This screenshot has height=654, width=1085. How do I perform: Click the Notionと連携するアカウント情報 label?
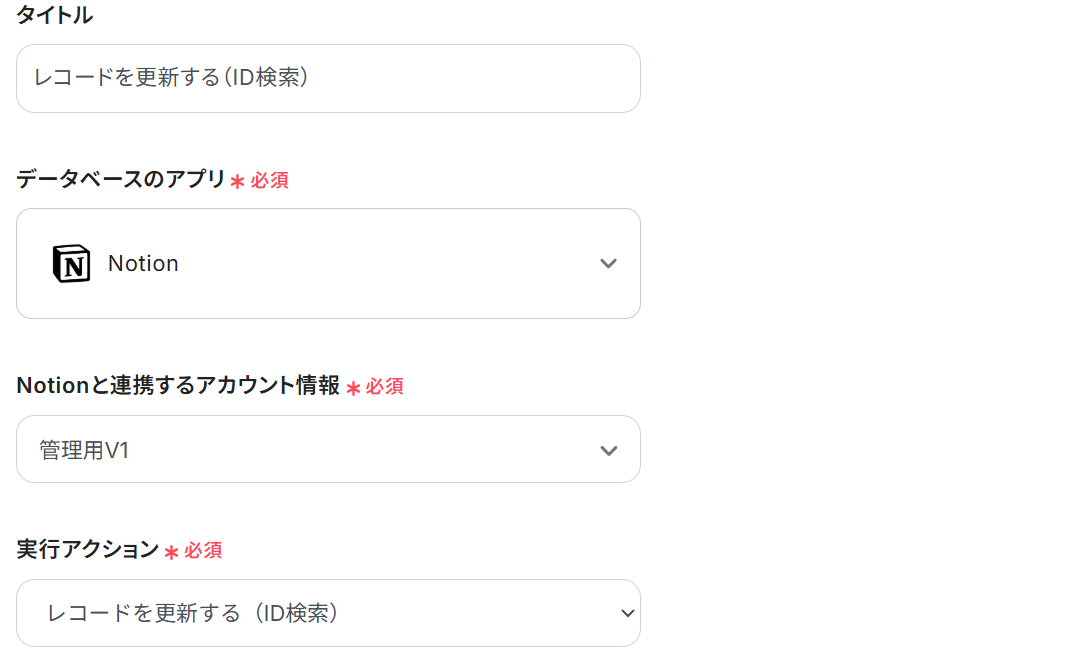pyautogui.click(x=178, y=386)
